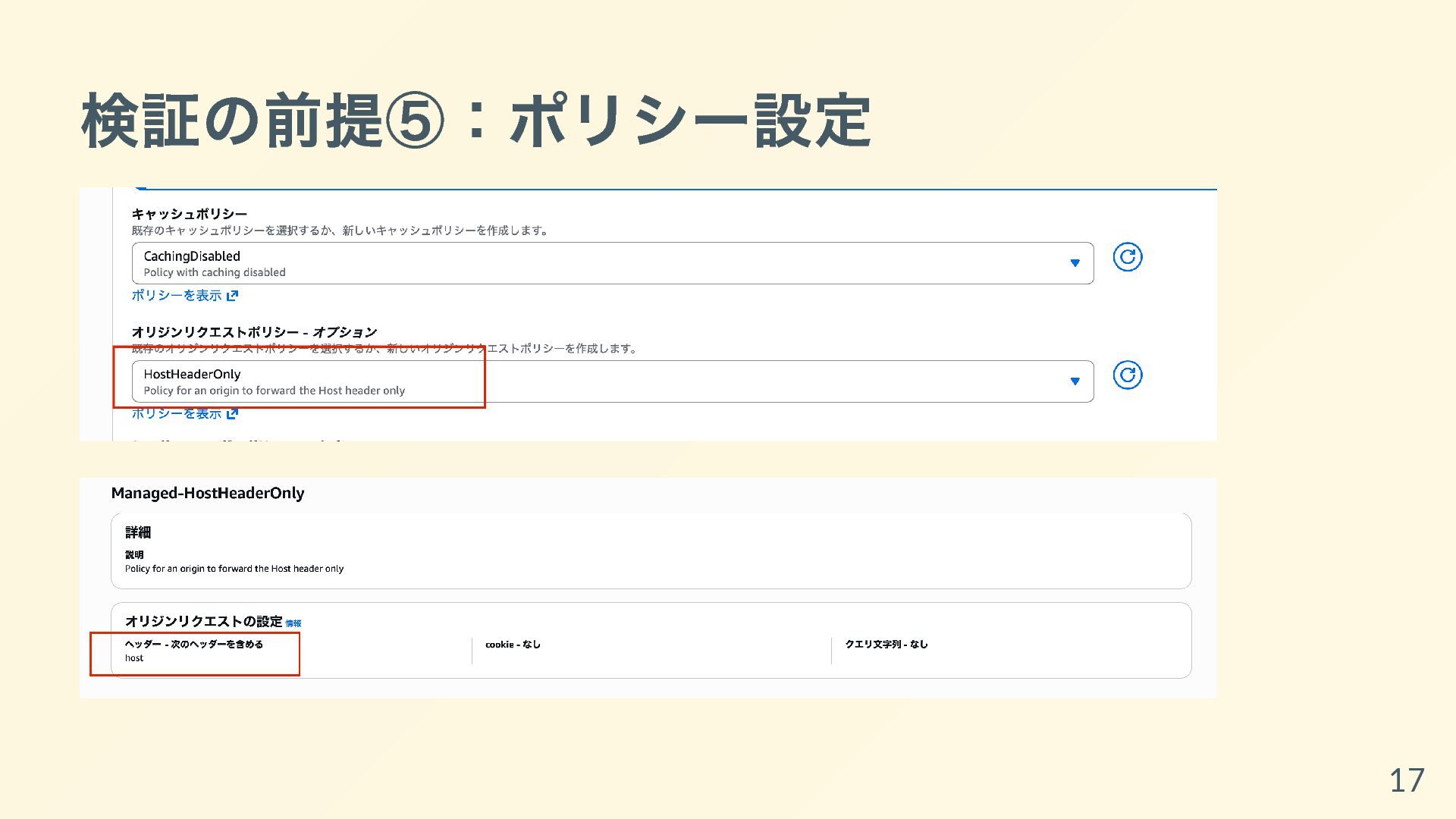Click refresh icon beside origin request policy

point(1127,375)
